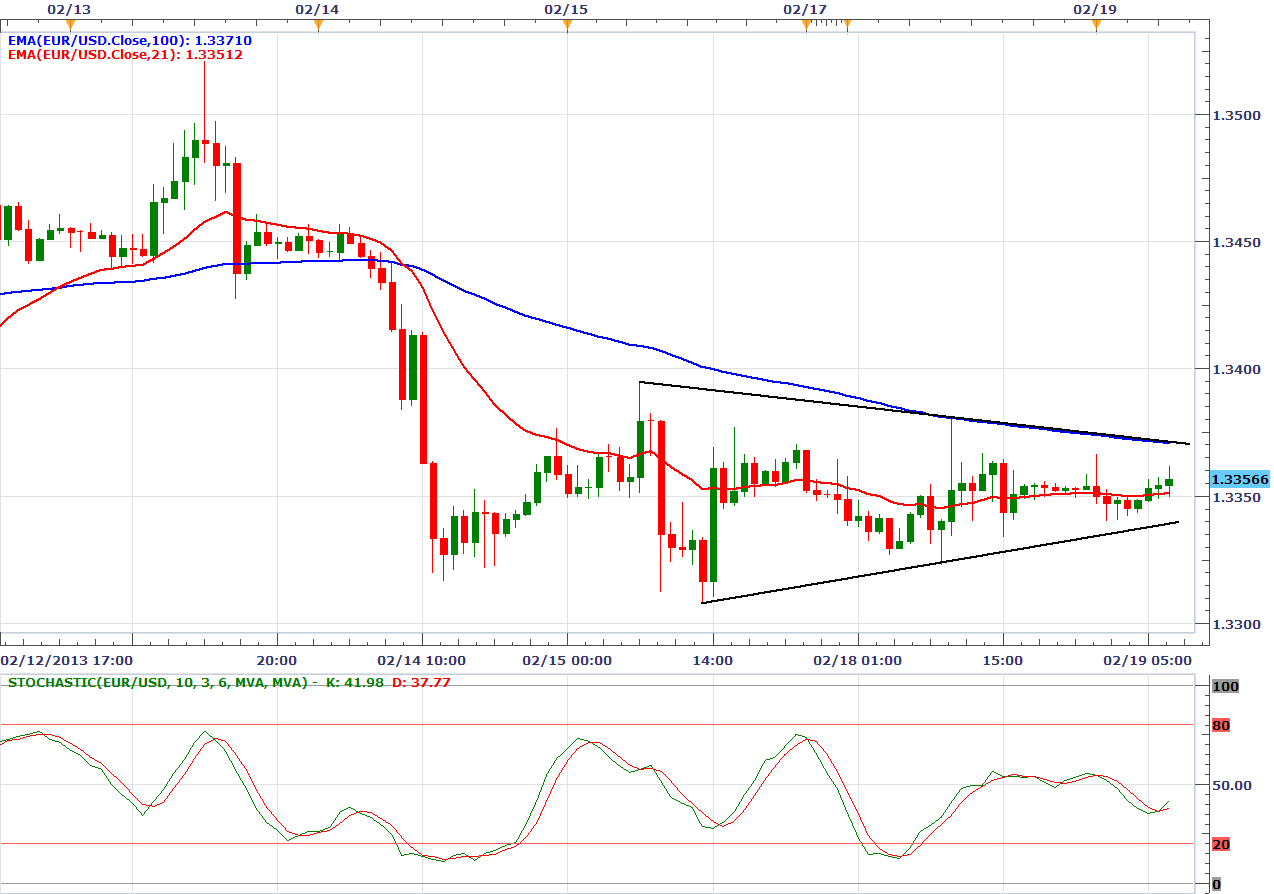
Task: Select the red EMA 21 indicator label
Action: [x=125, y=55]
